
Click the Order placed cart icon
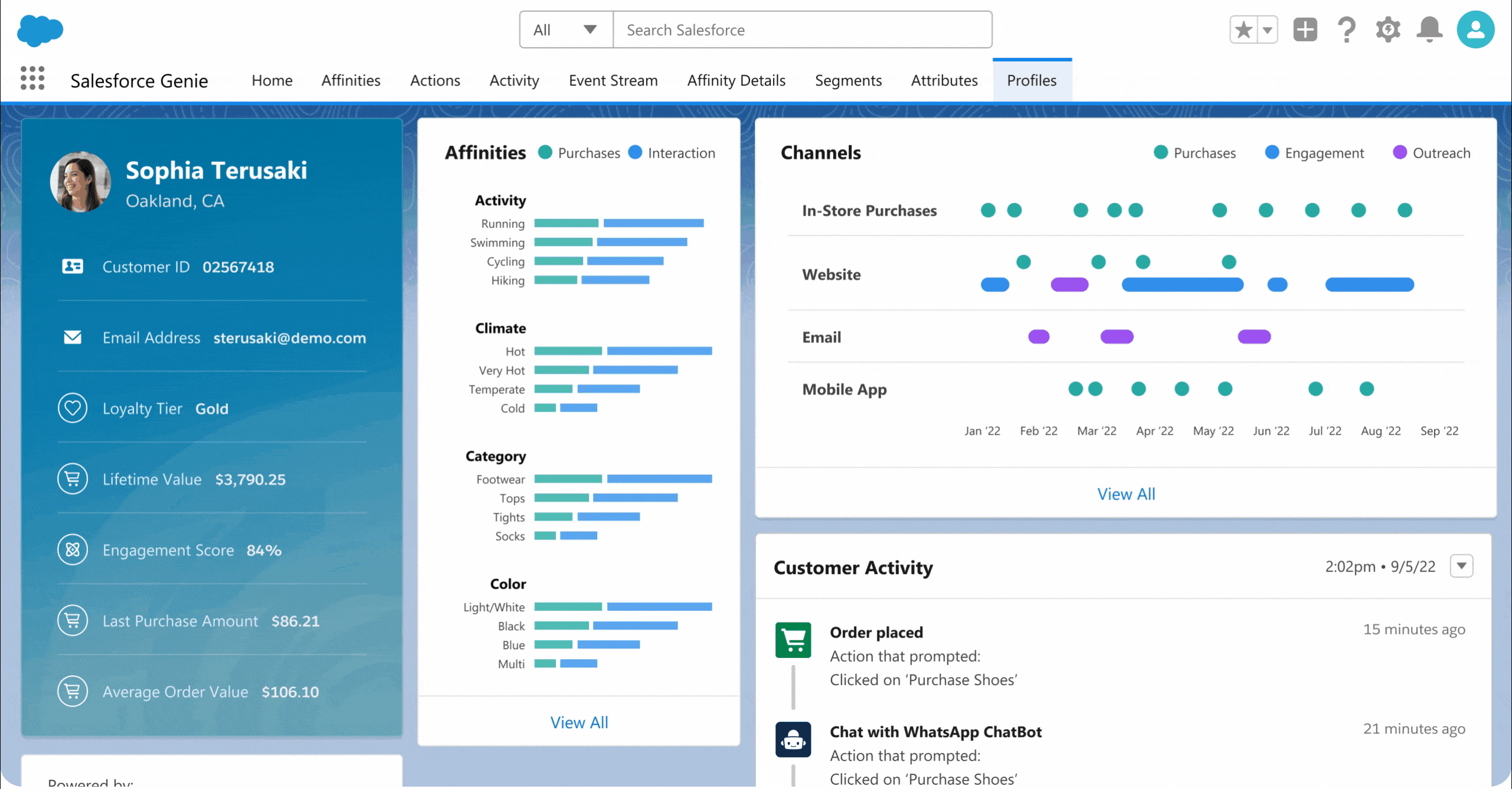(x=793, y=640)
